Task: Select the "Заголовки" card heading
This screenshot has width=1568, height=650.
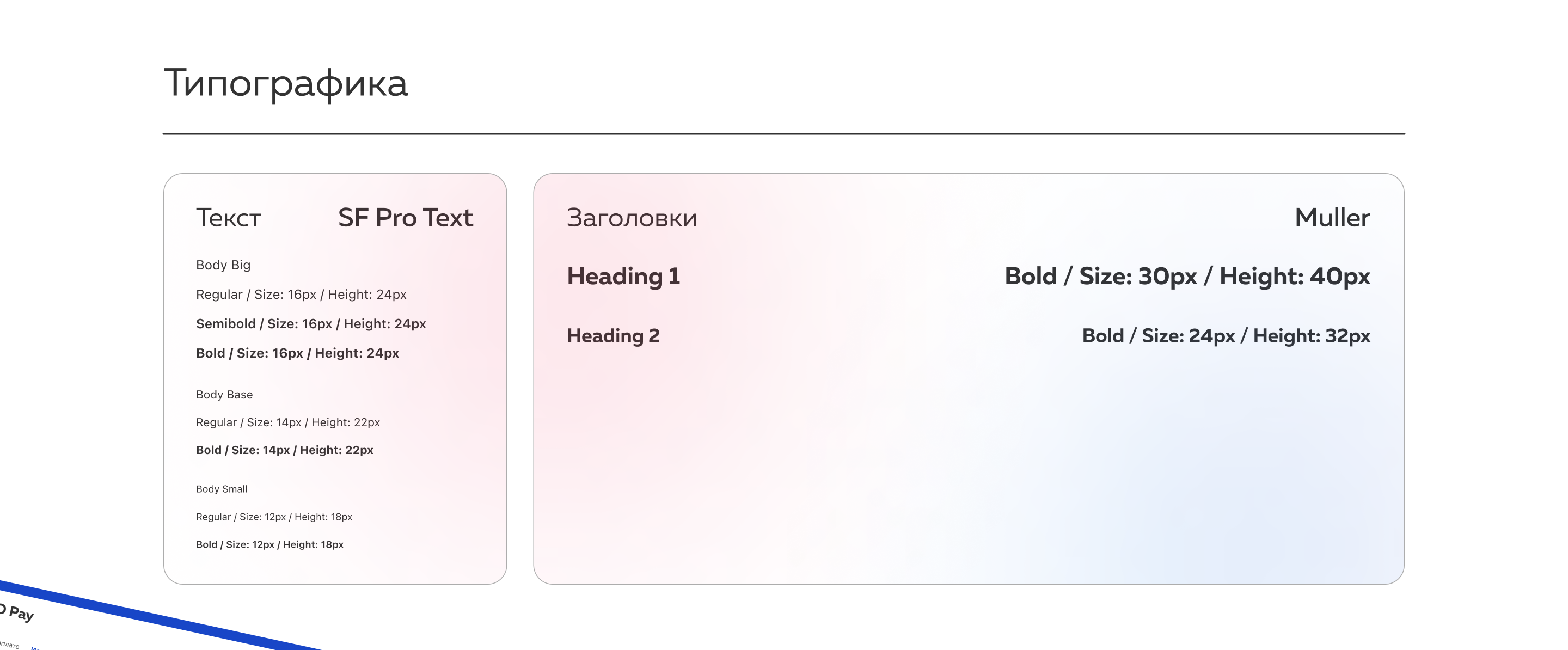Action: (632, 218)
